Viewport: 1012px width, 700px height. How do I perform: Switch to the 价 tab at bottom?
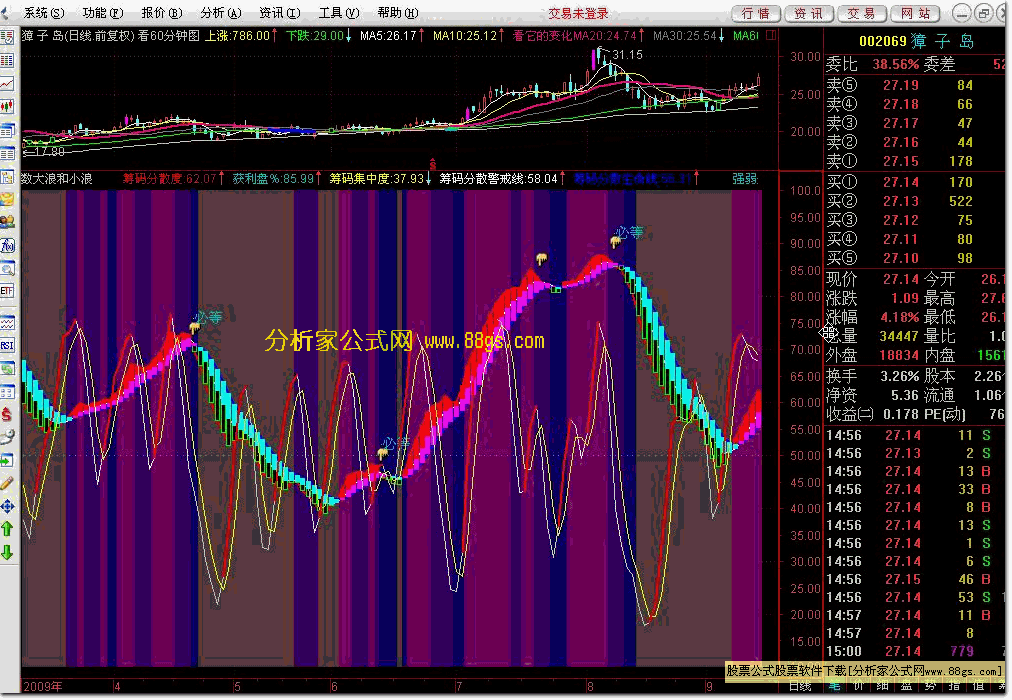click(858, 686)
